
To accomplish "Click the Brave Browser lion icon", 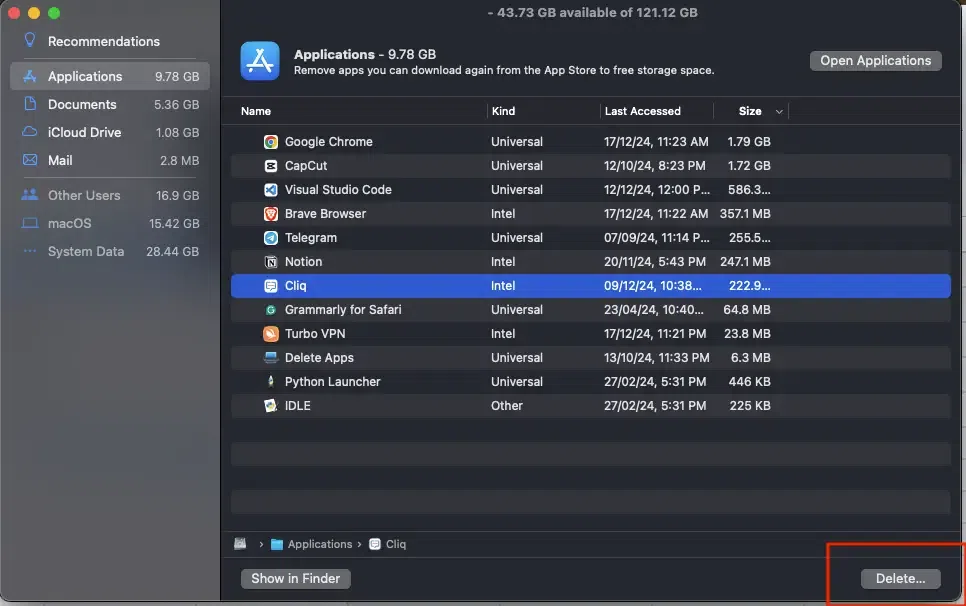I will [270, 214].
